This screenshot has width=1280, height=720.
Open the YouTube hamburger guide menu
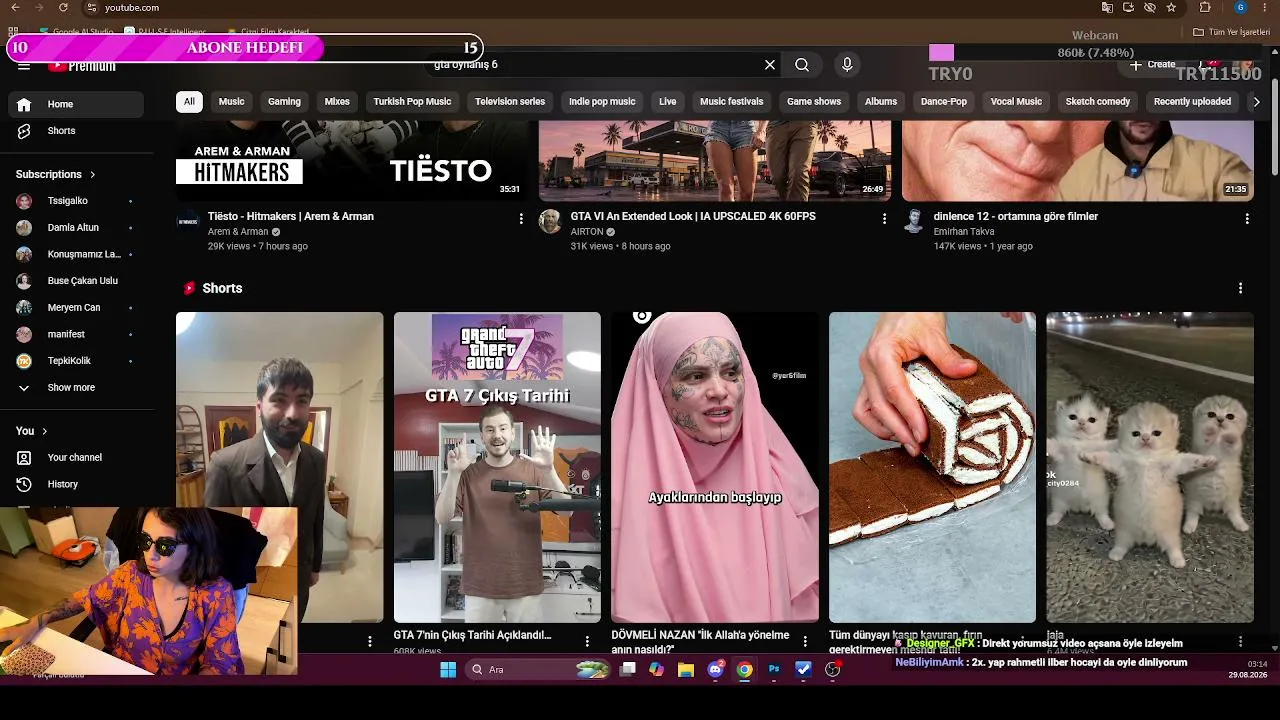tap(24, 66)
